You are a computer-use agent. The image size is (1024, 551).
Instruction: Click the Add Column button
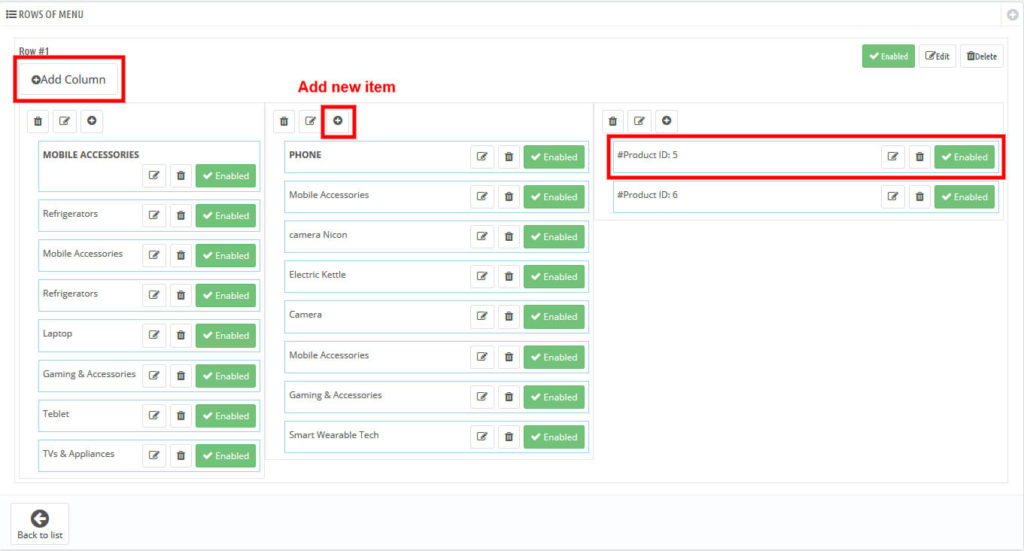pos(68,79)
